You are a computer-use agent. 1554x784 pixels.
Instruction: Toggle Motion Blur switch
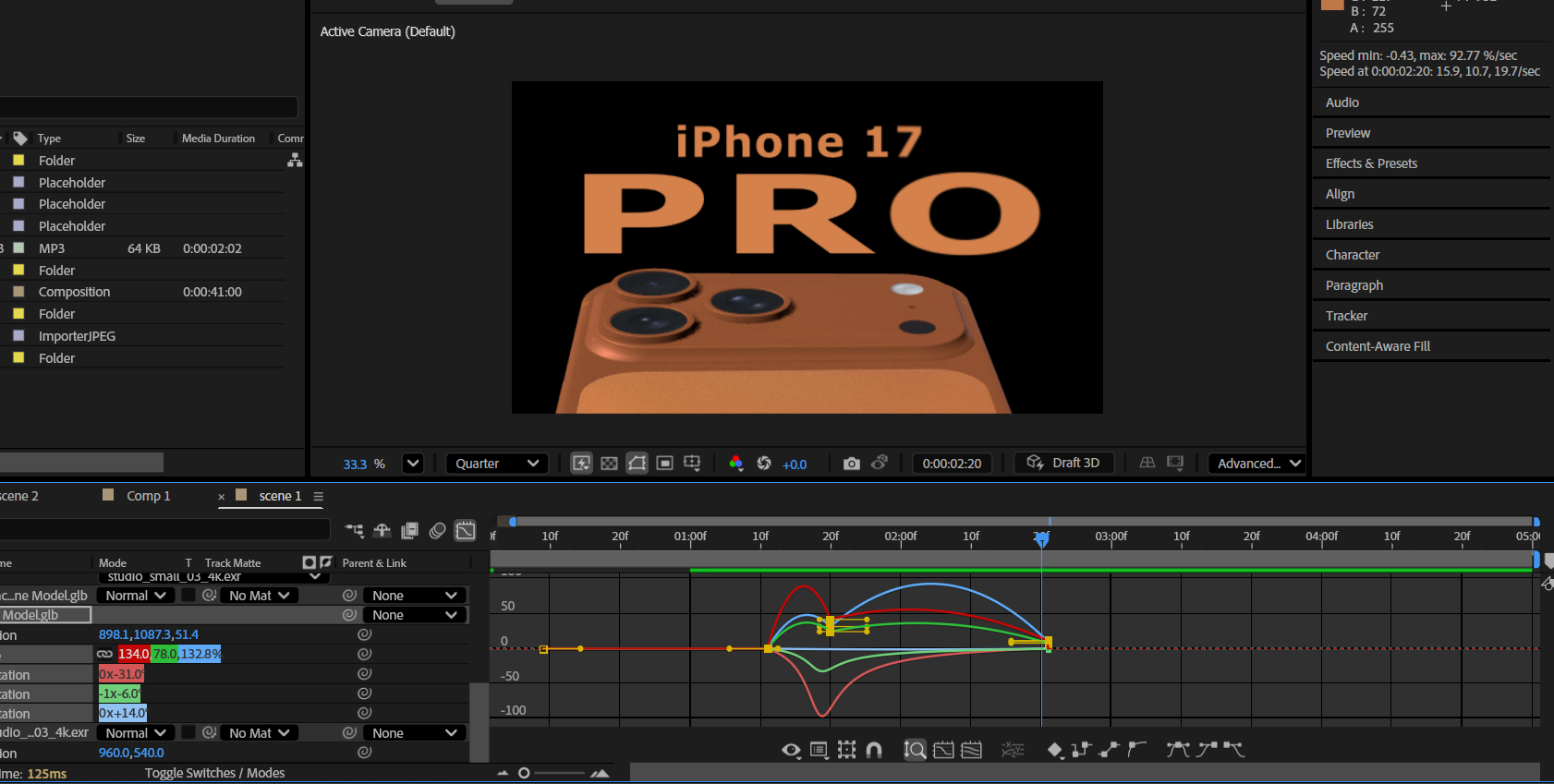tap(438, 530)
